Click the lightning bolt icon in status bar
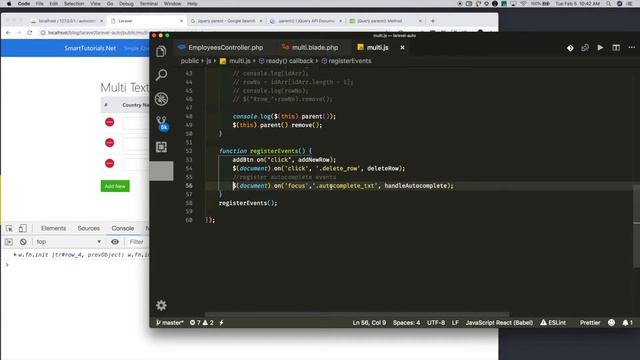The image size is (640, 360). pyautogui.click(x=221, y=322)
